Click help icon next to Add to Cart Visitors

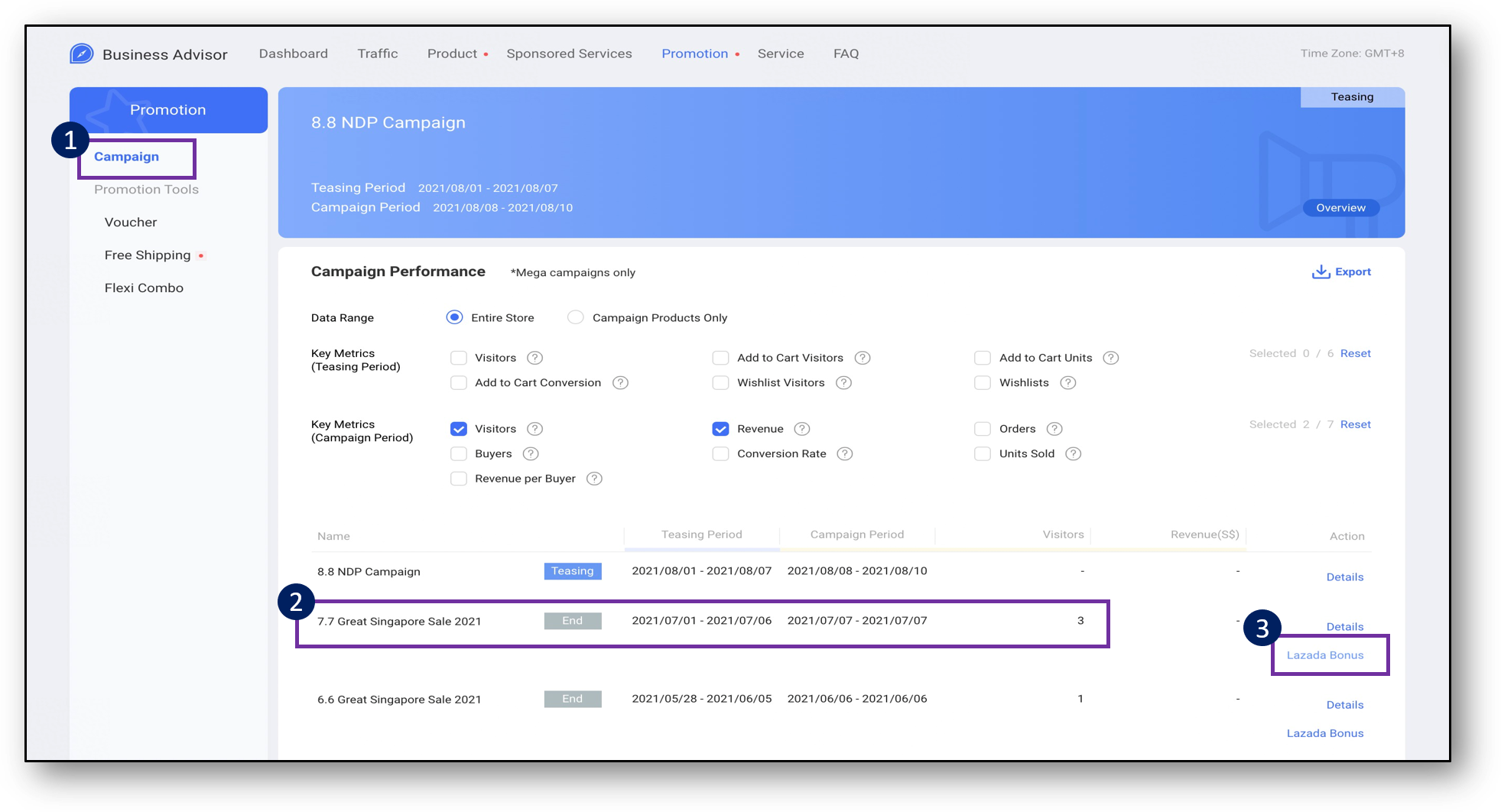863,358
